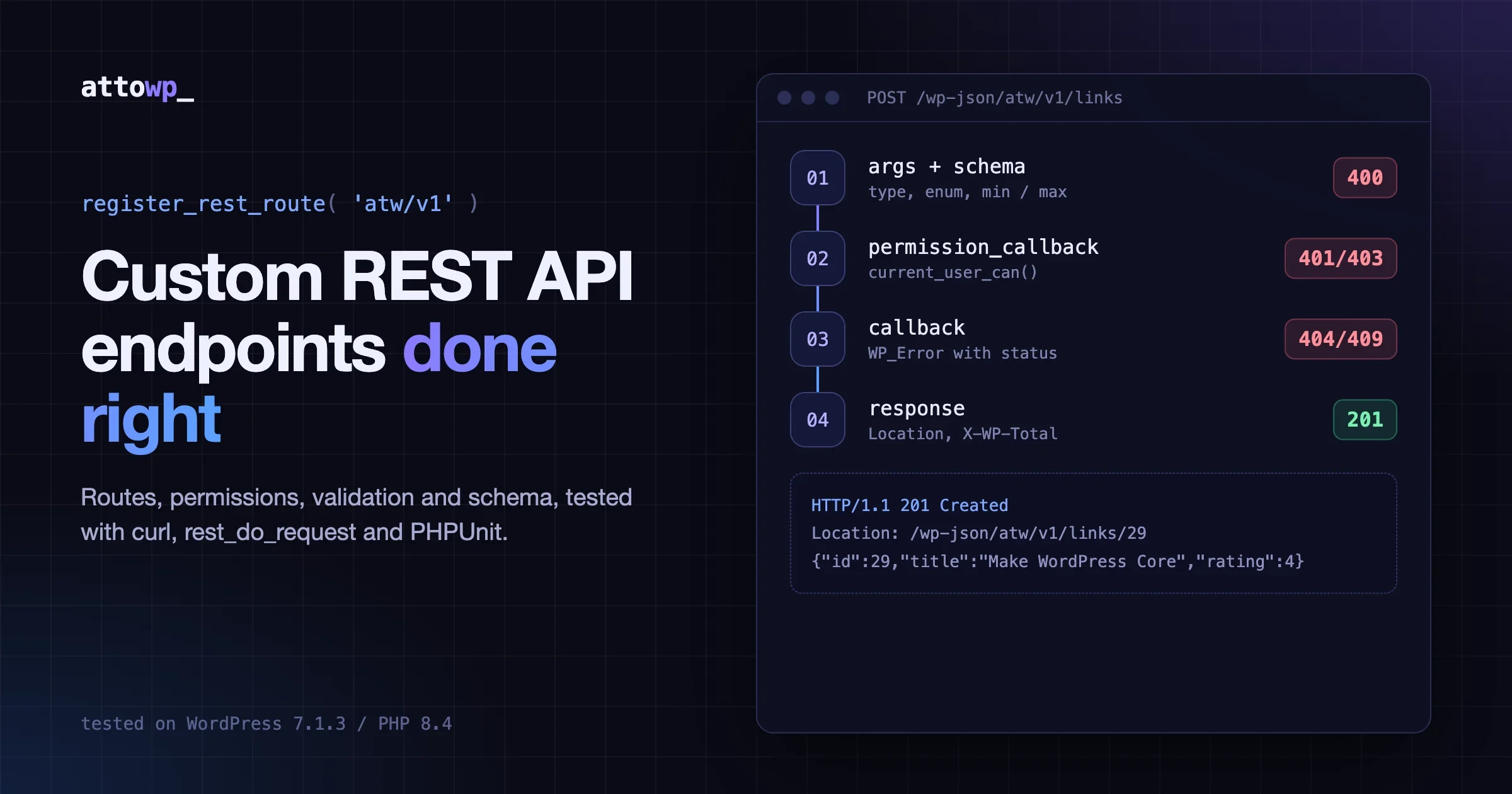Click the 'permission_callback' heading

(x=983, y=247)
